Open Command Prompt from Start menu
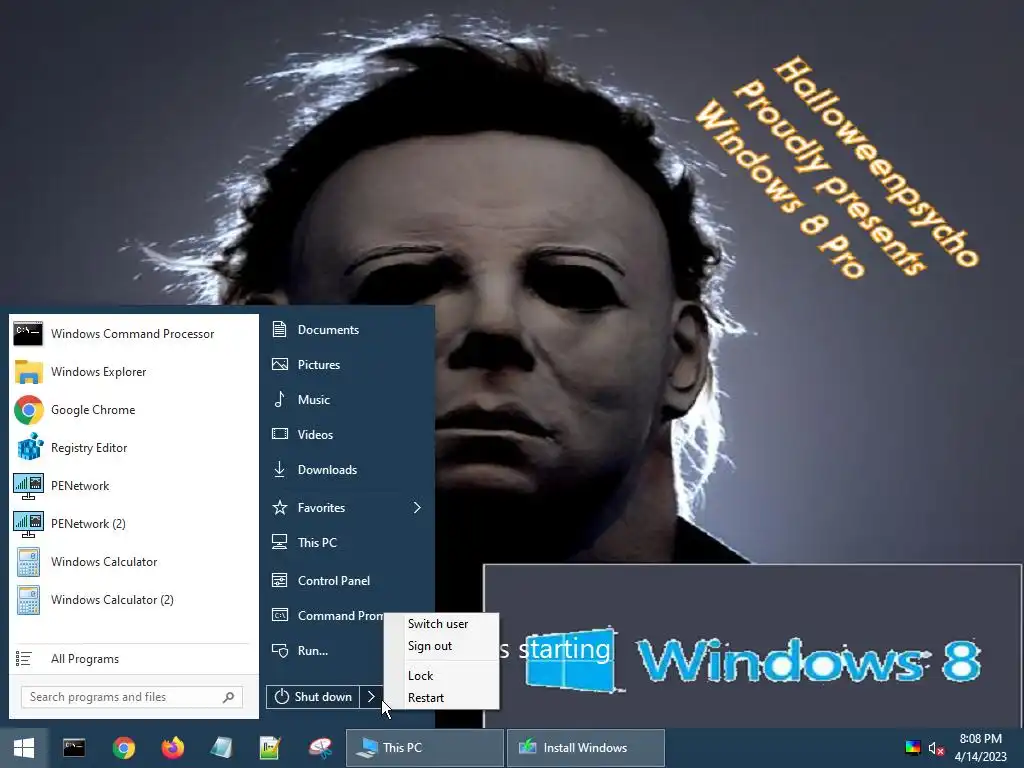Viewport: 1024px width, 768px height. (x=325, y=616)
